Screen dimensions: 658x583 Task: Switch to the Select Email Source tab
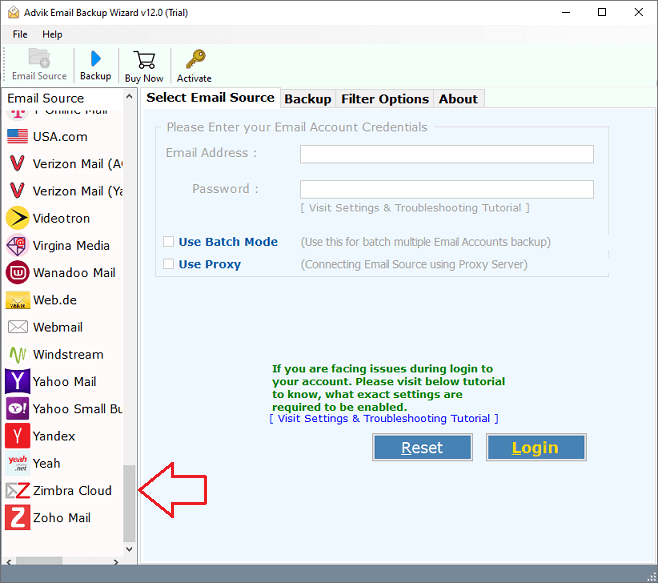click(210, 98)
